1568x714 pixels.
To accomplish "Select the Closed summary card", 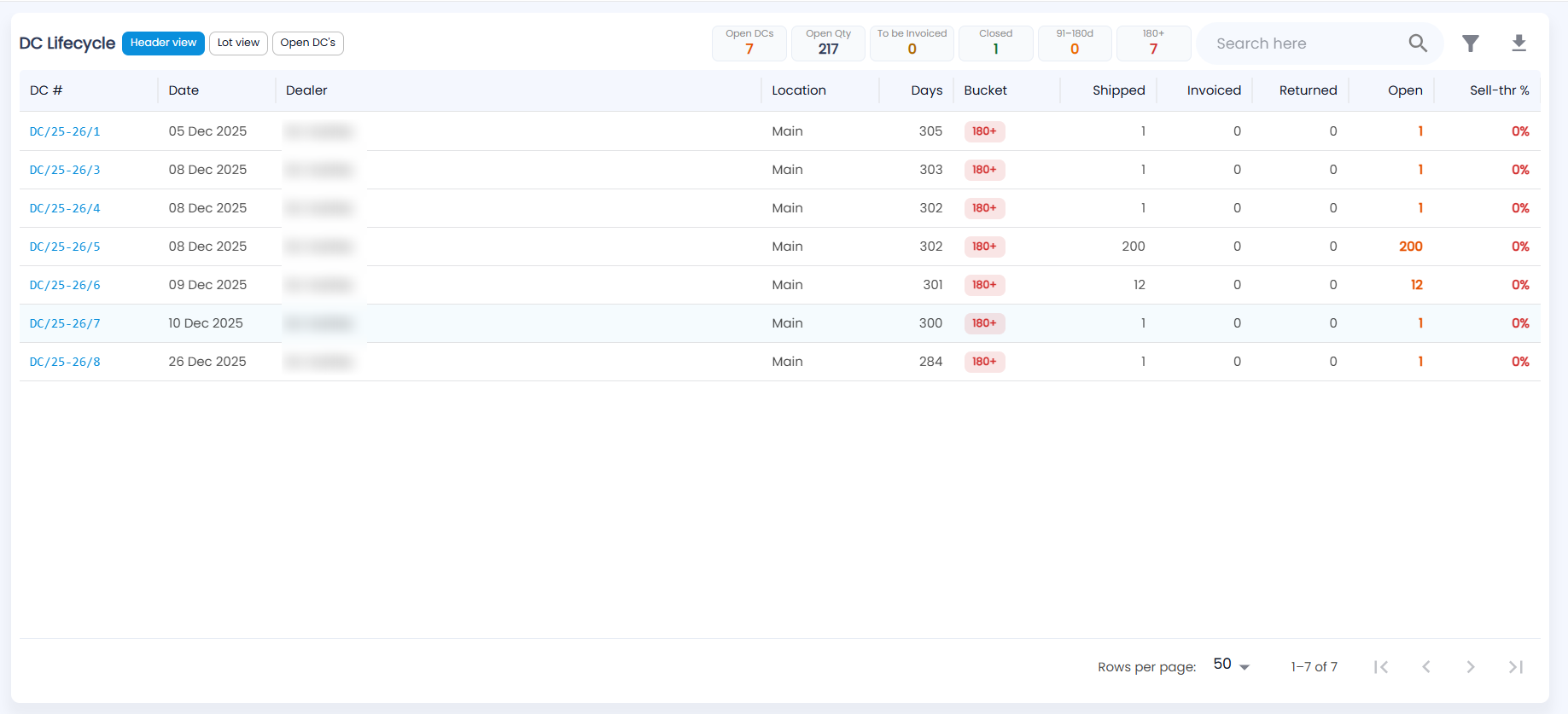I will pyautogui.click(x=995, y=44).
